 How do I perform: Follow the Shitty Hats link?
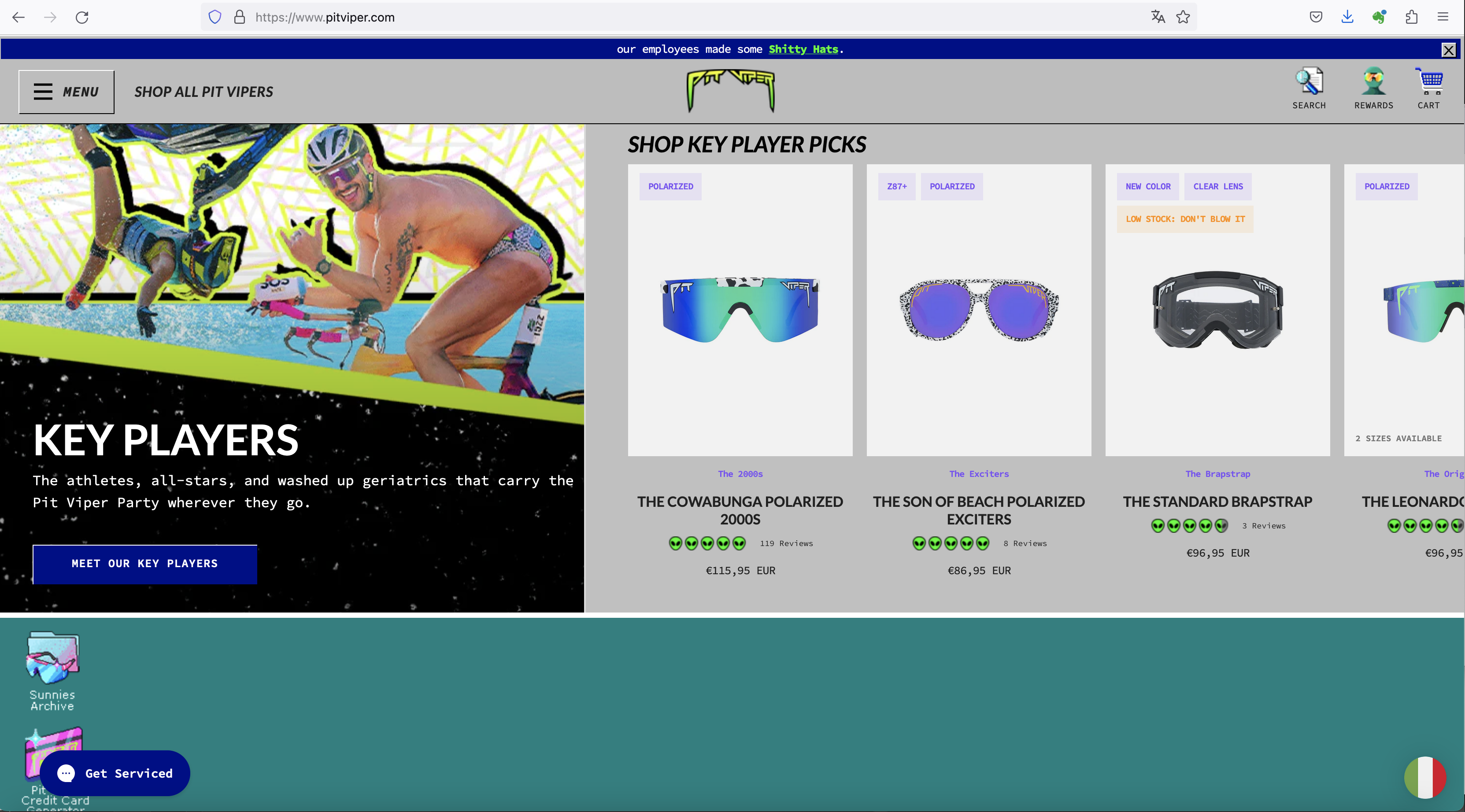(x=803, y=49)
